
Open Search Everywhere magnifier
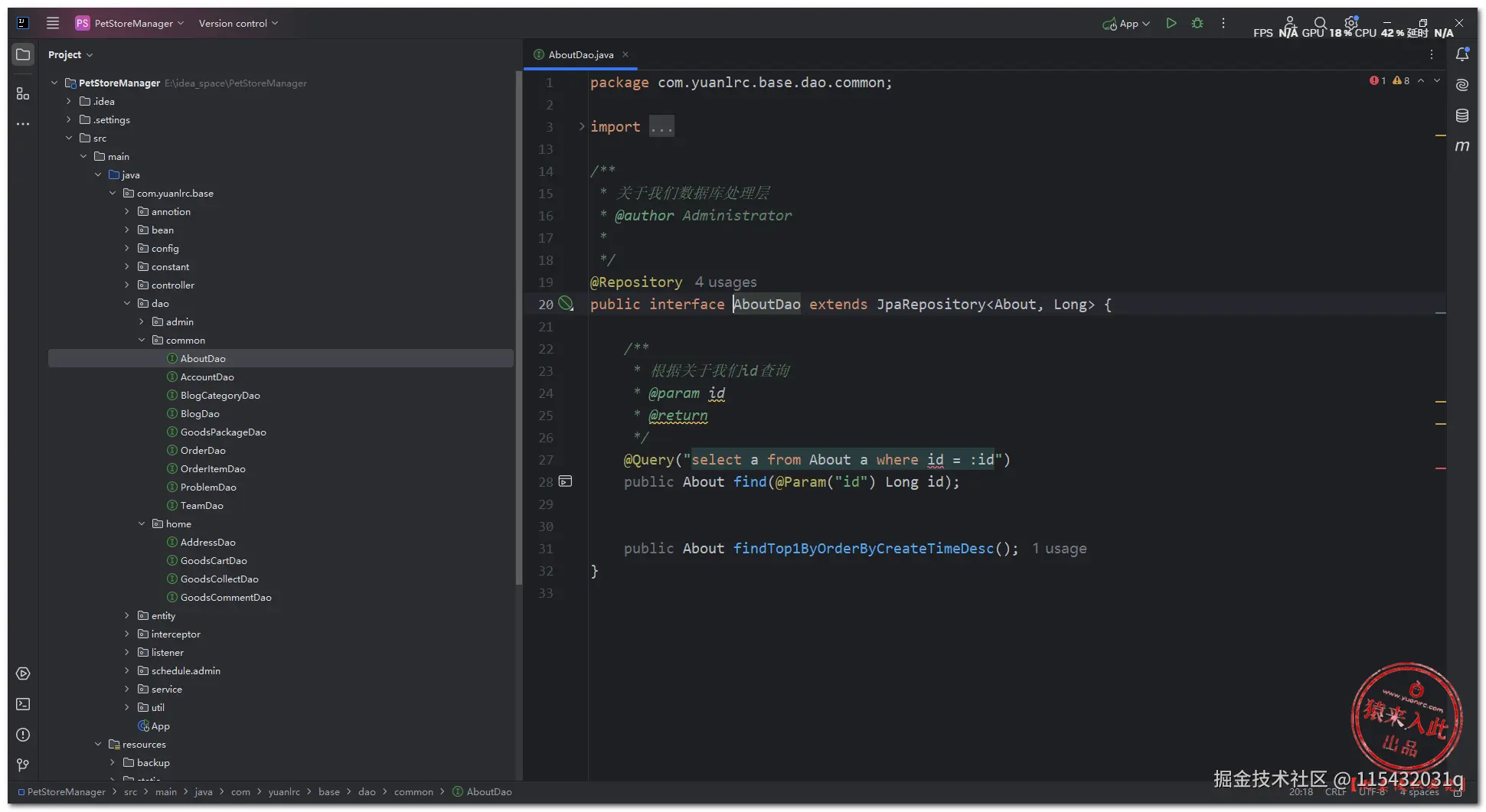(x=1321, y=23)
